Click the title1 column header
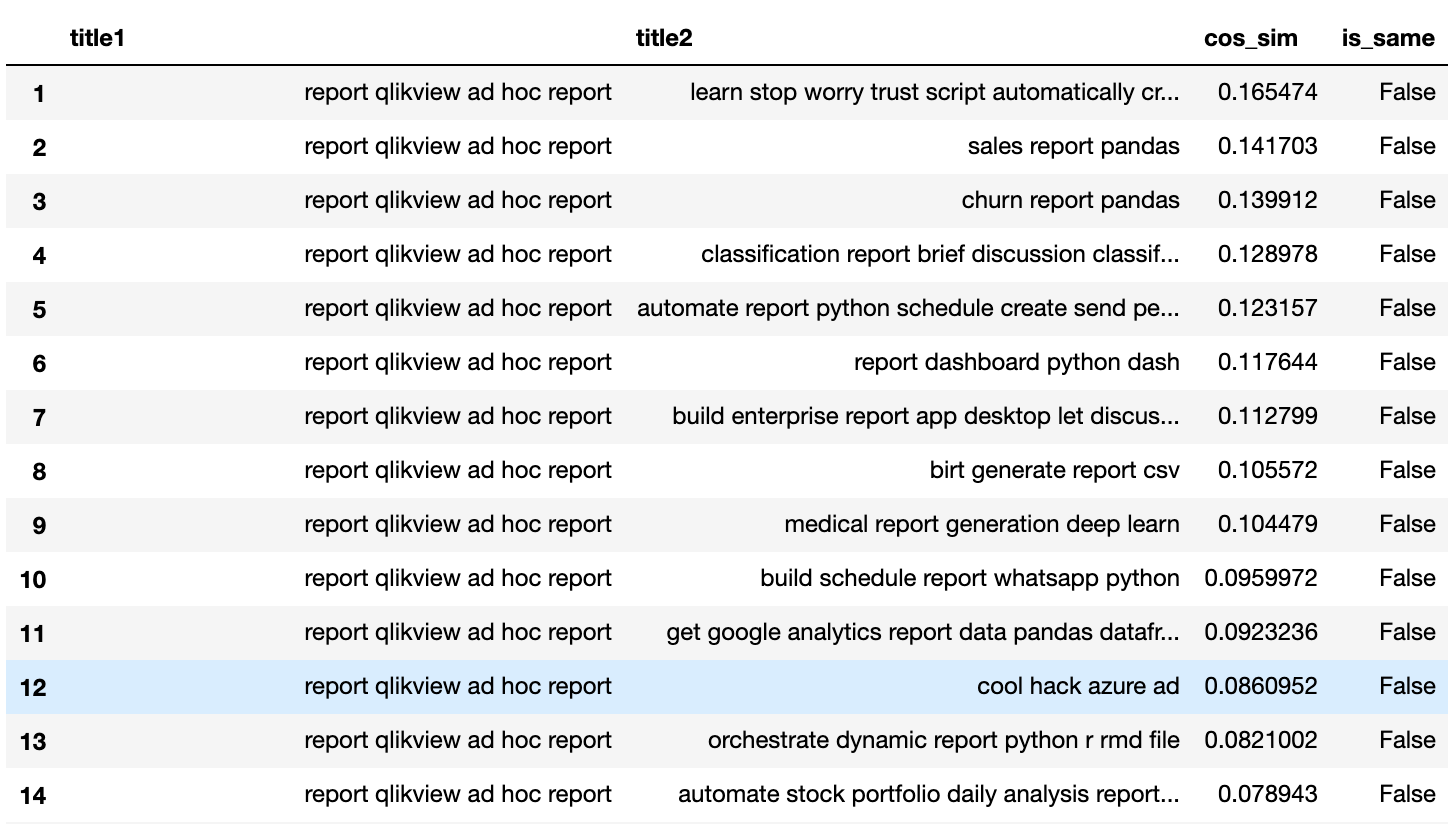1454x824 pixels. pos(97,38)
